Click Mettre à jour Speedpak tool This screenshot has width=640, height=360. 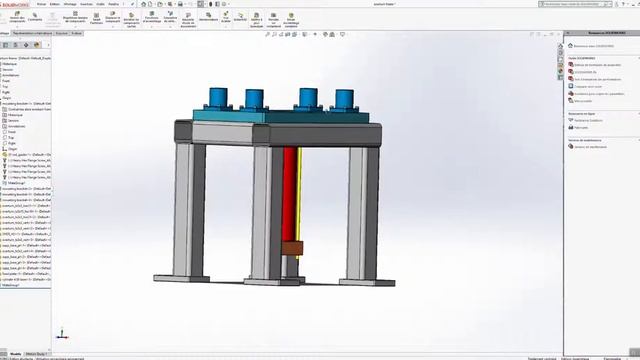coord(256,20)
